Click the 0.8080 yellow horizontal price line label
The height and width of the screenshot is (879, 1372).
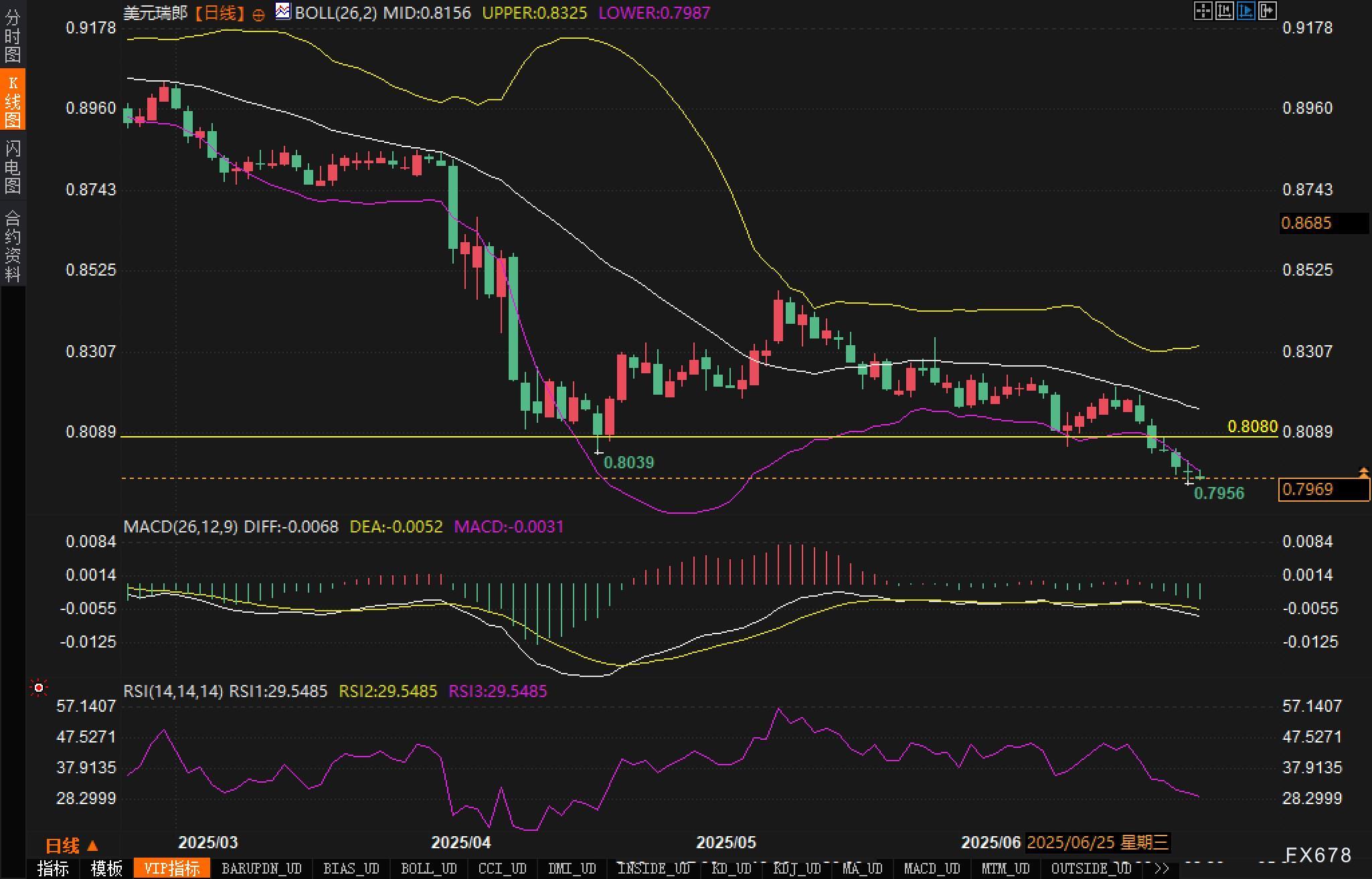click(1252, 426)
